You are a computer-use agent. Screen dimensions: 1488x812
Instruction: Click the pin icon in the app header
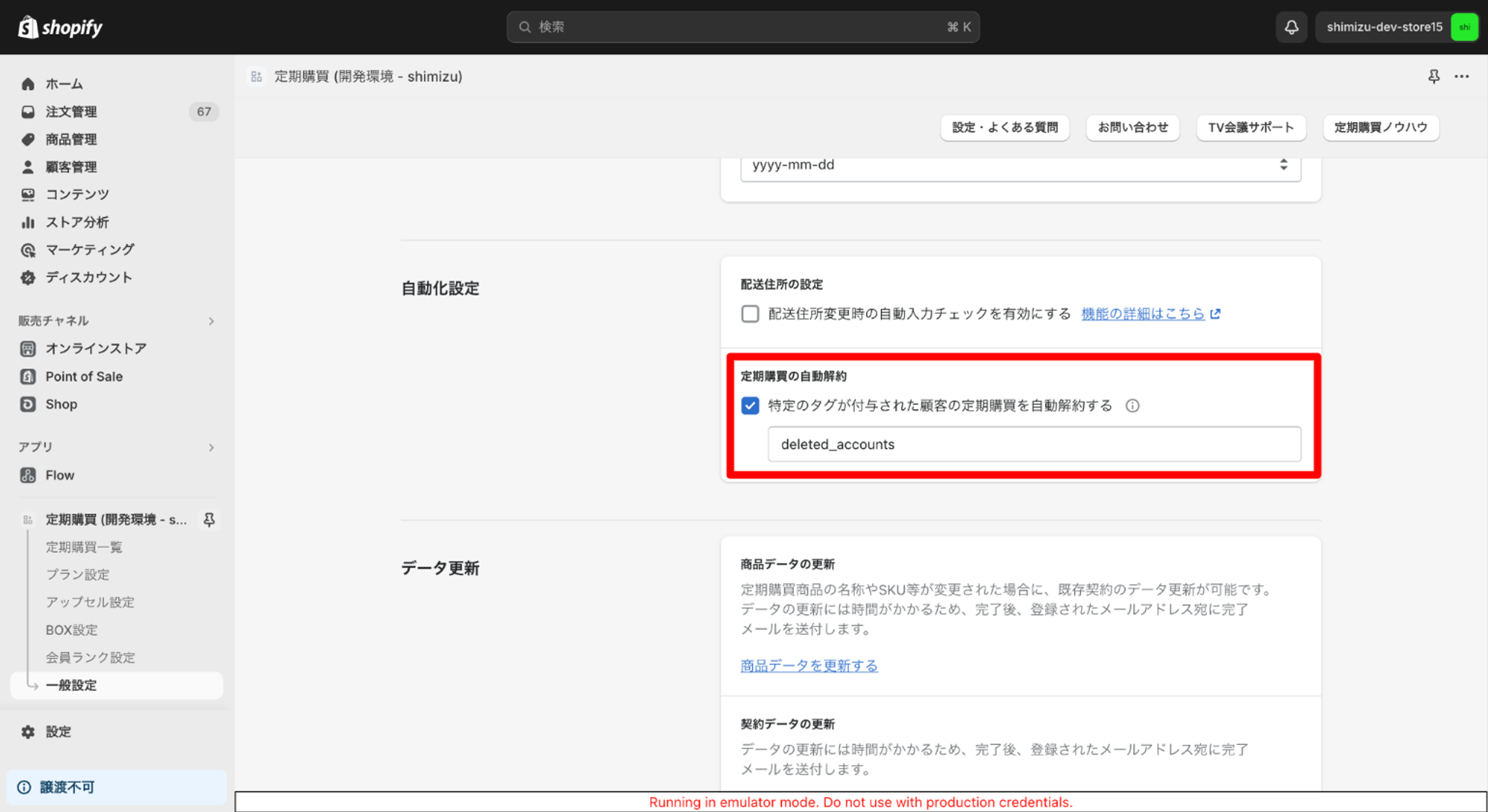[x=1434, y=77]
